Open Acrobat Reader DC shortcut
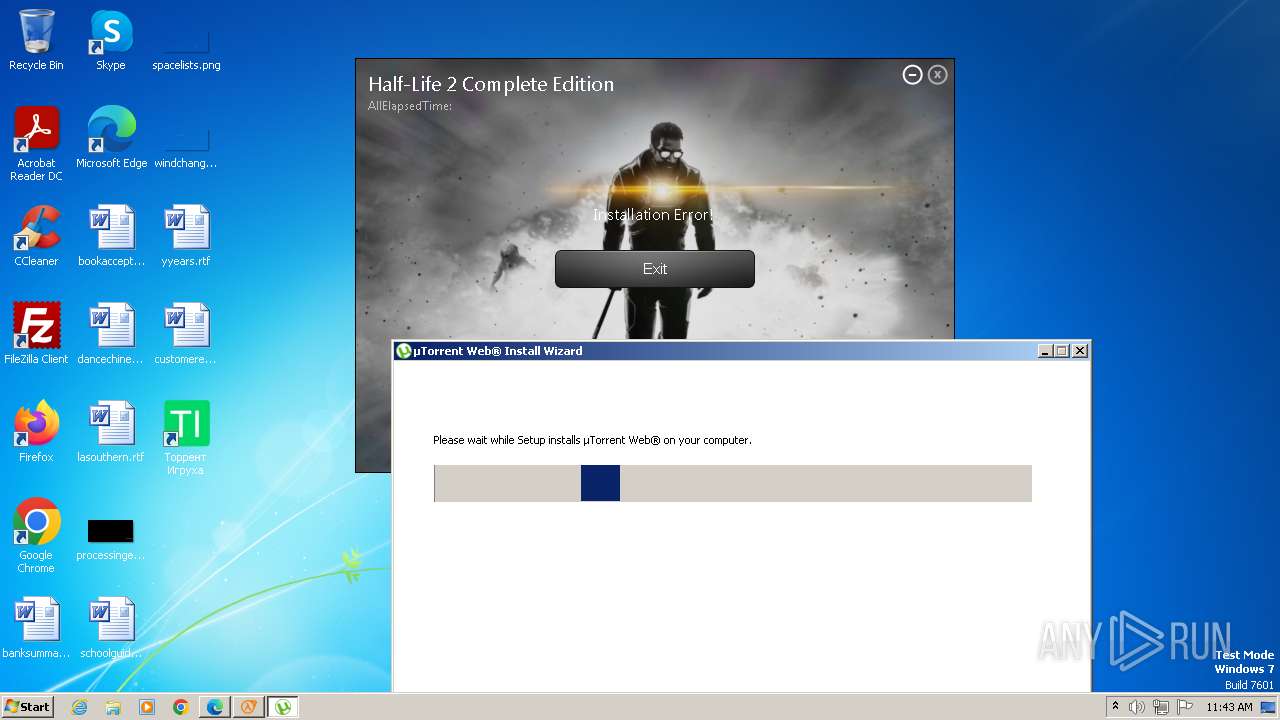Screen dimensions: 1280x720 [36, 144]
